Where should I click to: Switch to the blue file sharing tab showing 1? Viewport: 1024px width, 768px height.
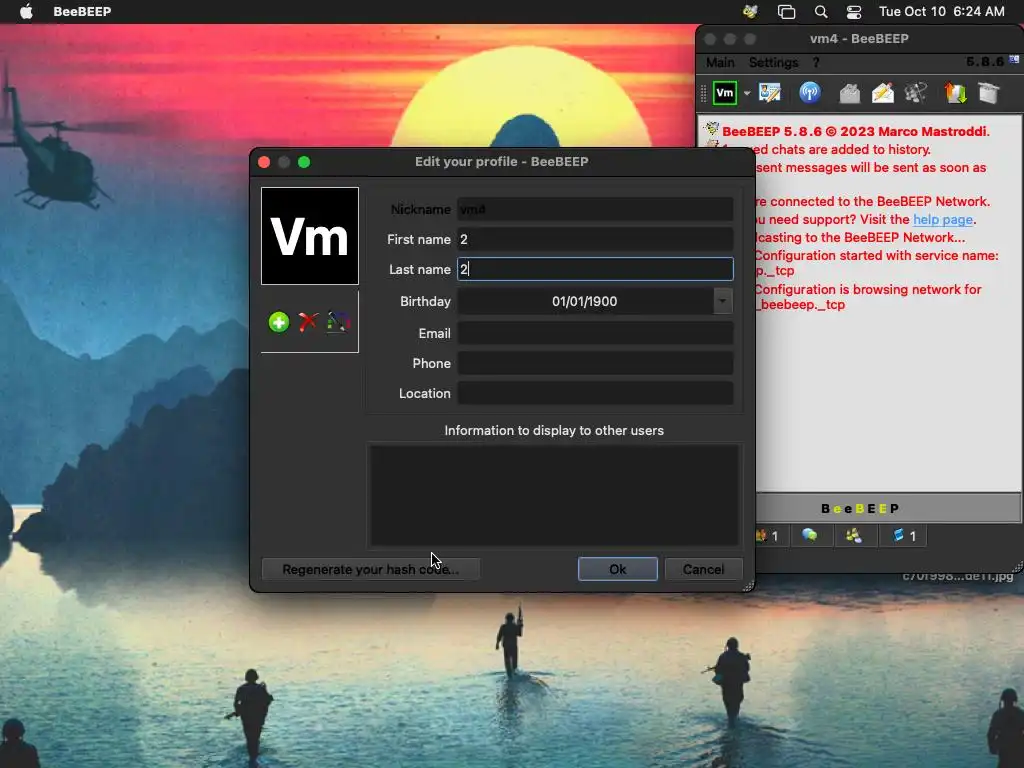click(904, 536)
